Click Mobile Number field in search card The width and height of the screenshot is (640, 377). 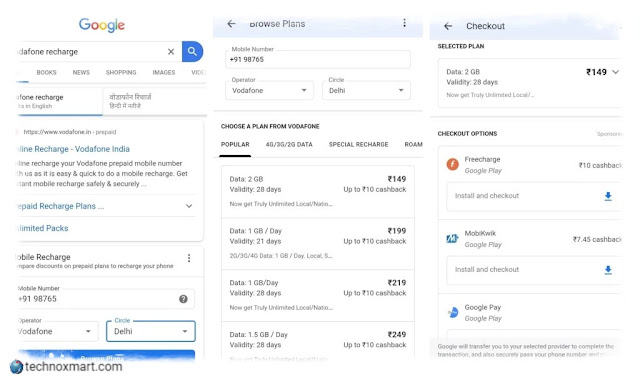105,299
